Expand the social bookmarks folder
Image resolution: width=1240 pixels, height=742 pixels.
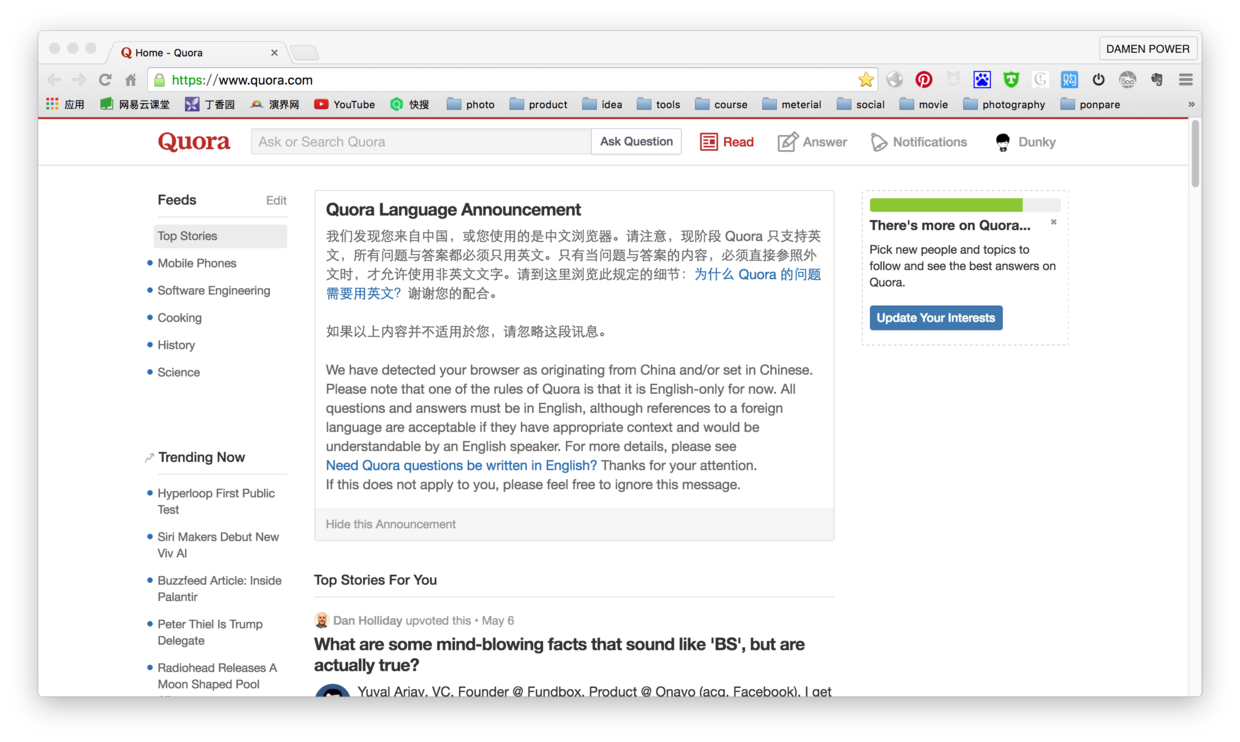861,104
